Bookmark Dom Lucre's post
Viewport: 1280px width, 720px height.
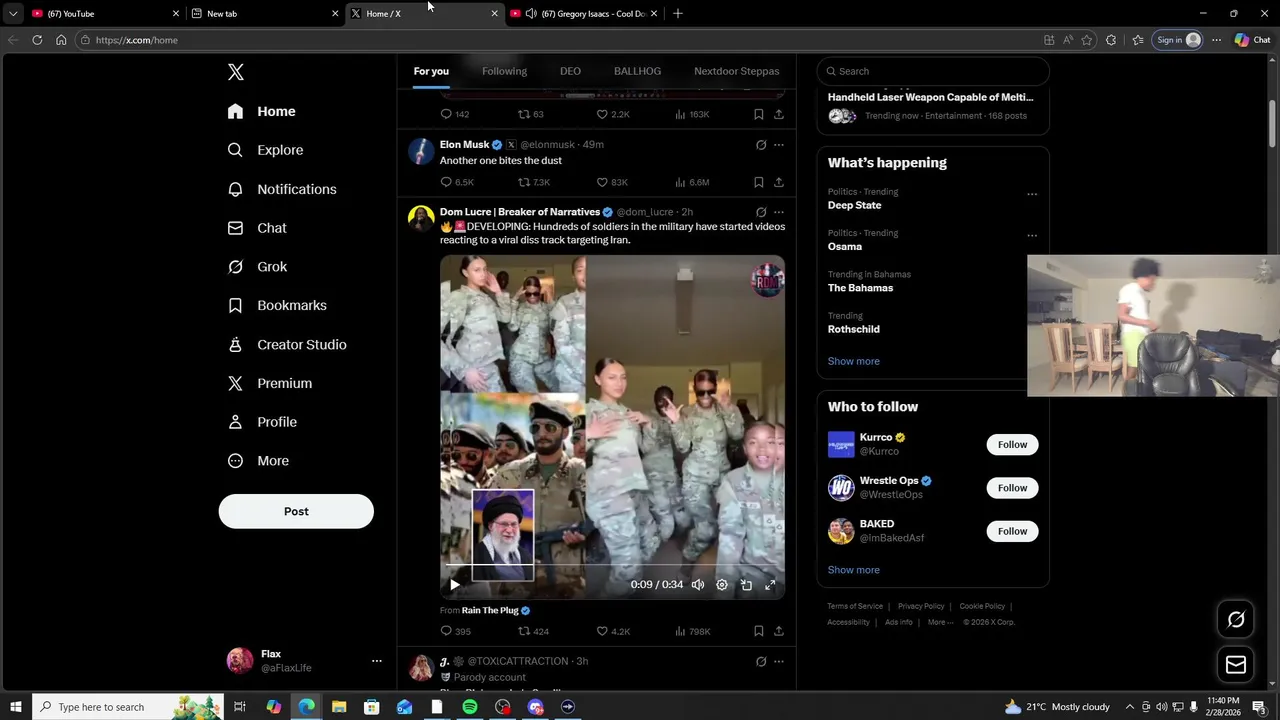tap(758, 631)
